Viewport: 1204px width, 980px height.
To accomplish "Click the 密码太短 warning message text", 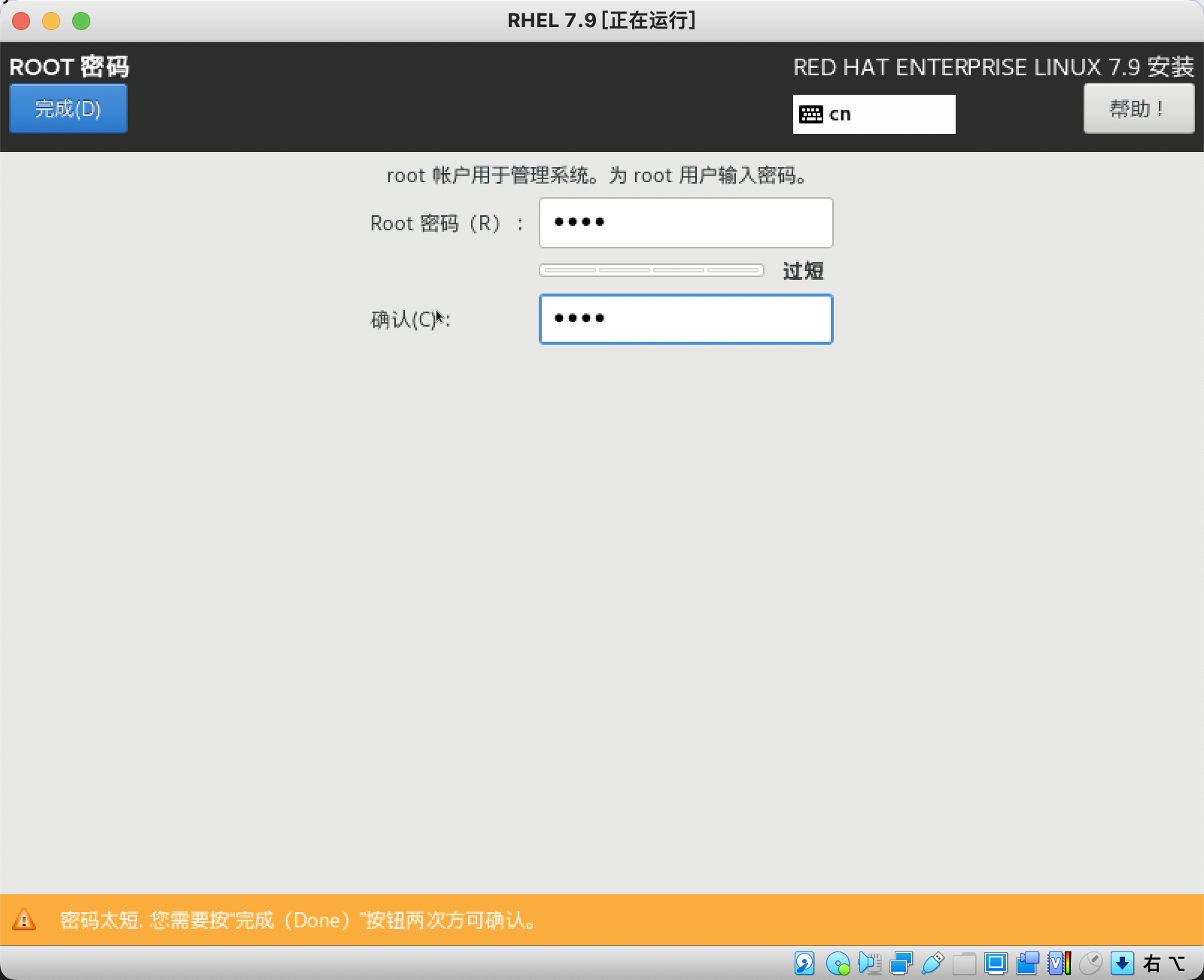I will 299,921.
